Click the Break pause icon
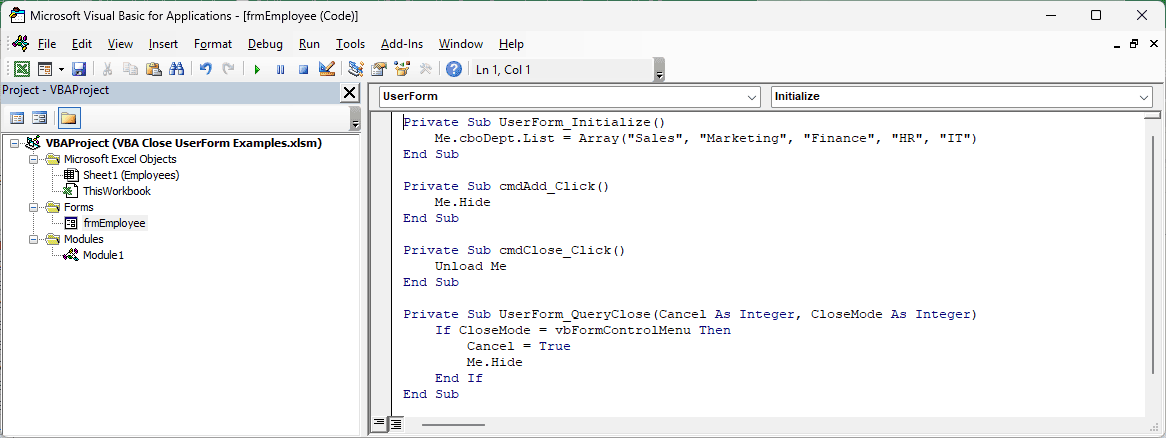This screenshot has width=1166, height=438. (x=280, y=69)
